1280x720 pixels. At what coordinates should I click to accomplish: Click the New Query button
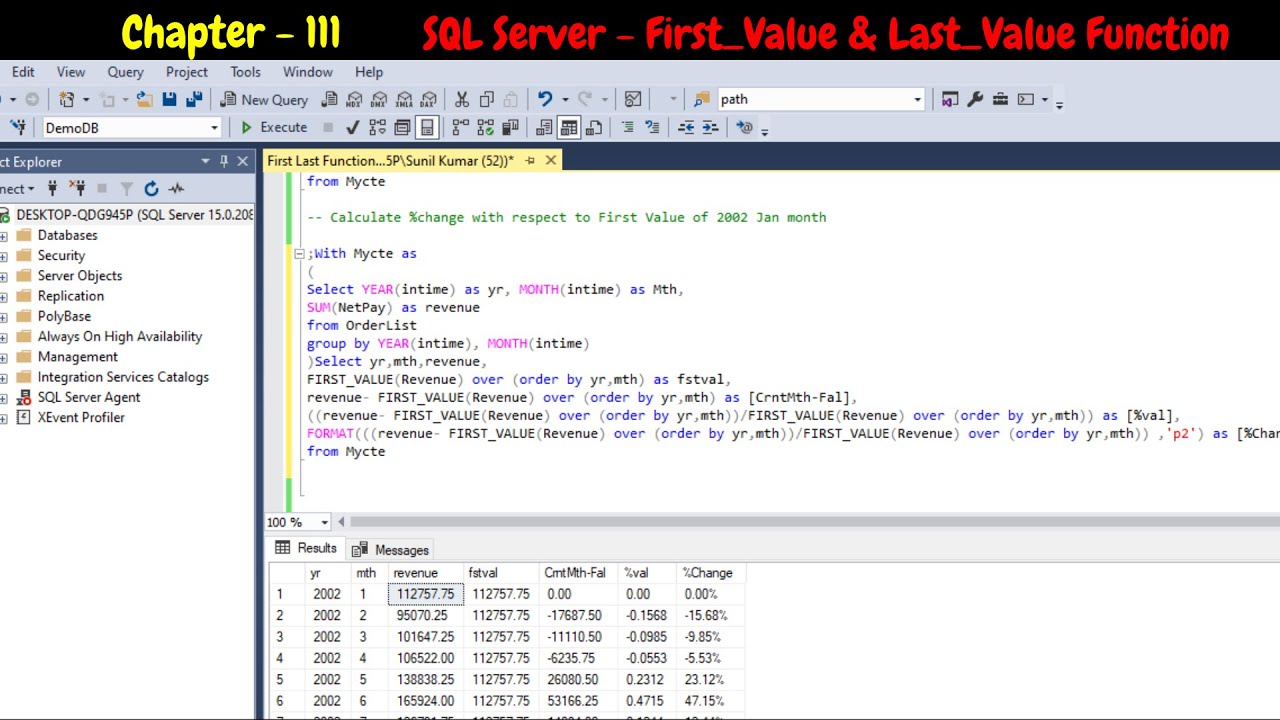264,99
